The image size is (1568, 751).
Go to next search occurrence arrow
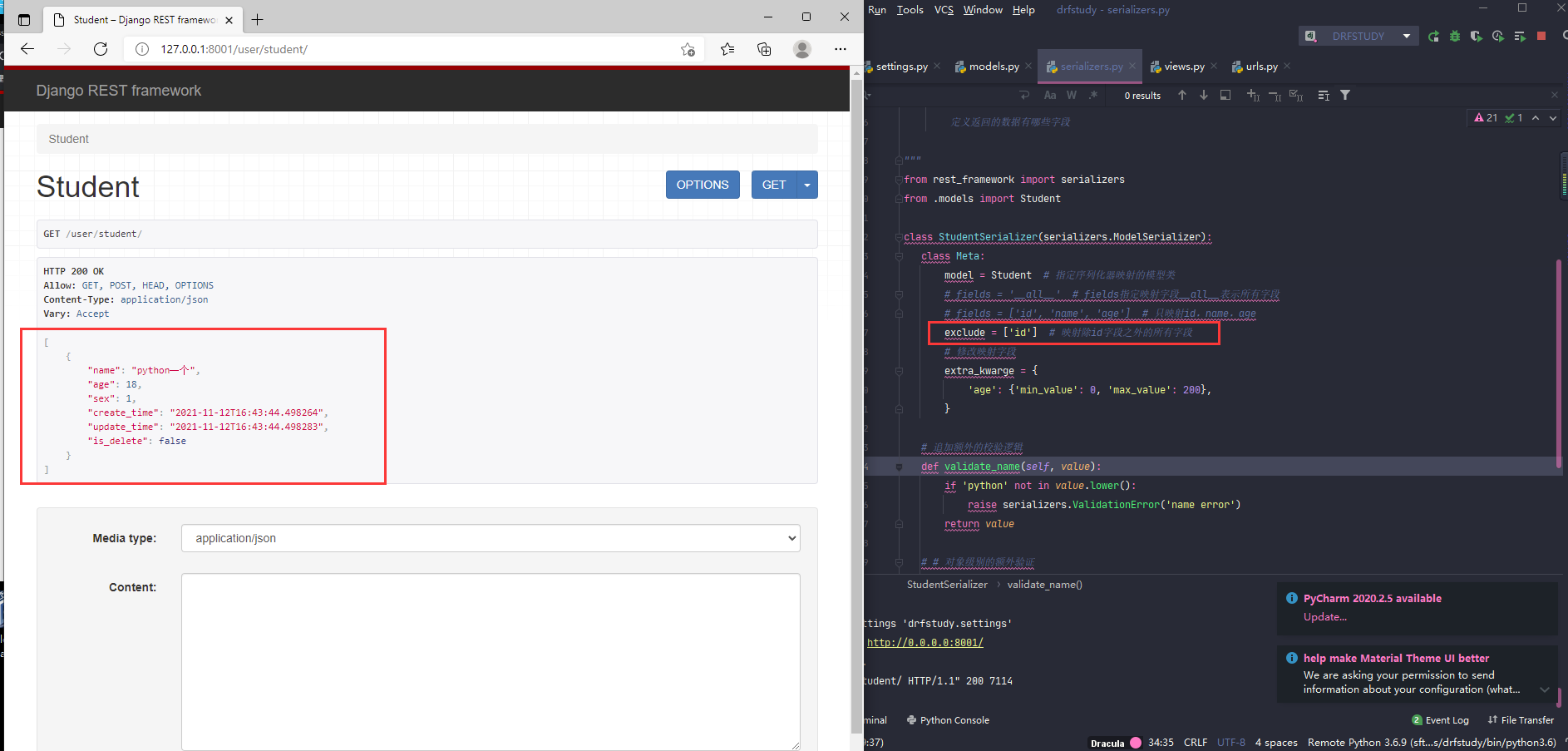(x=1204, y=95)
